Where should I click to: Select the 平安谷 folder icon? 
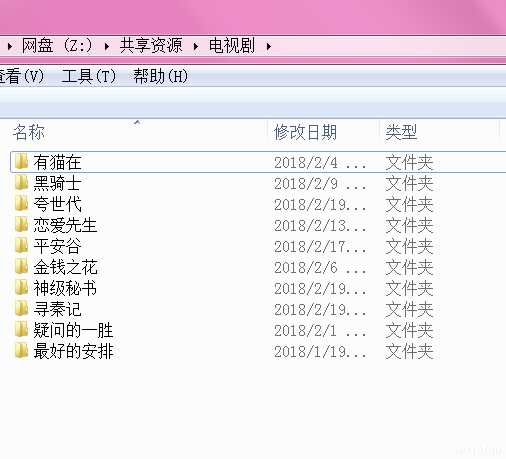tap(21, 245)
